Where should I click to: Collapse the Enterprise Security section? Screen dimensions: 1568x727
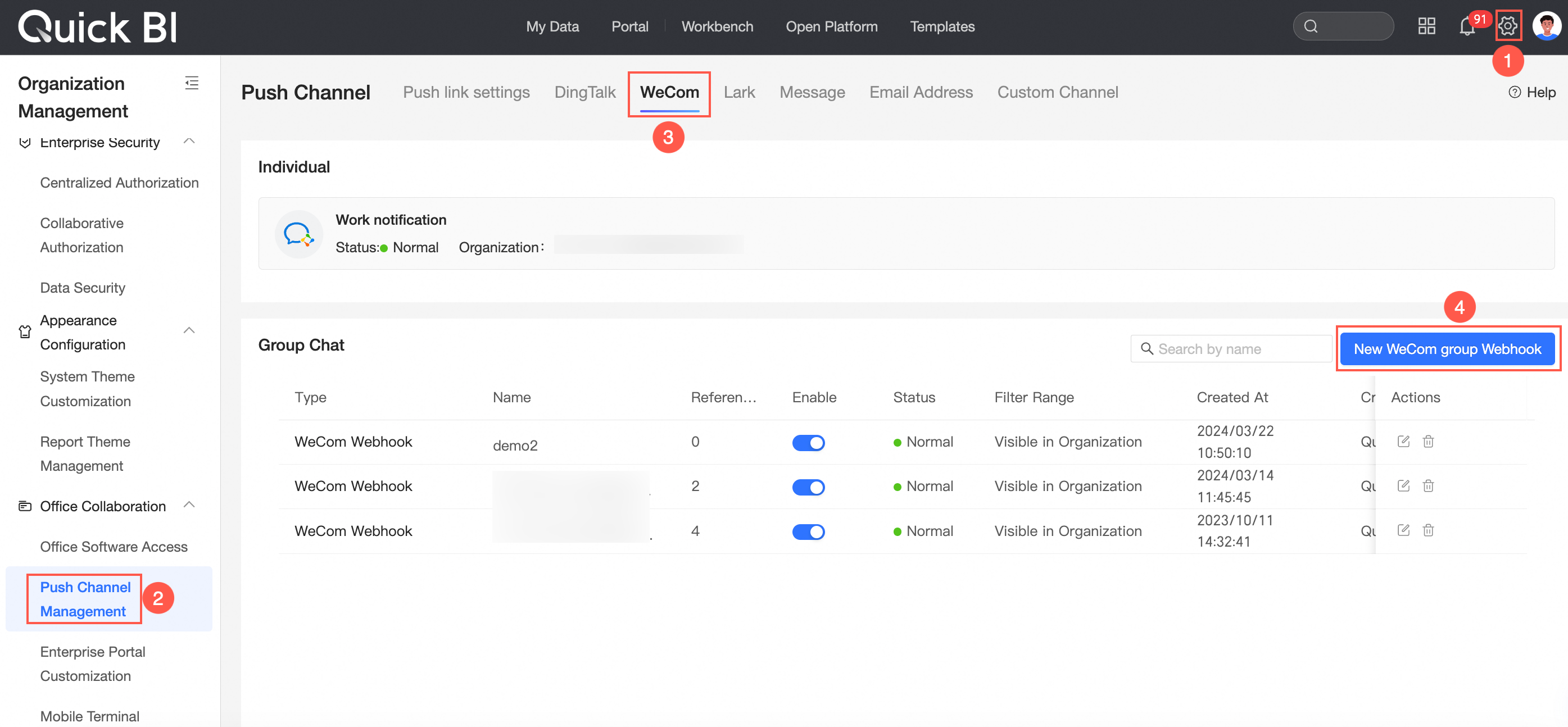tap(189, 142)
